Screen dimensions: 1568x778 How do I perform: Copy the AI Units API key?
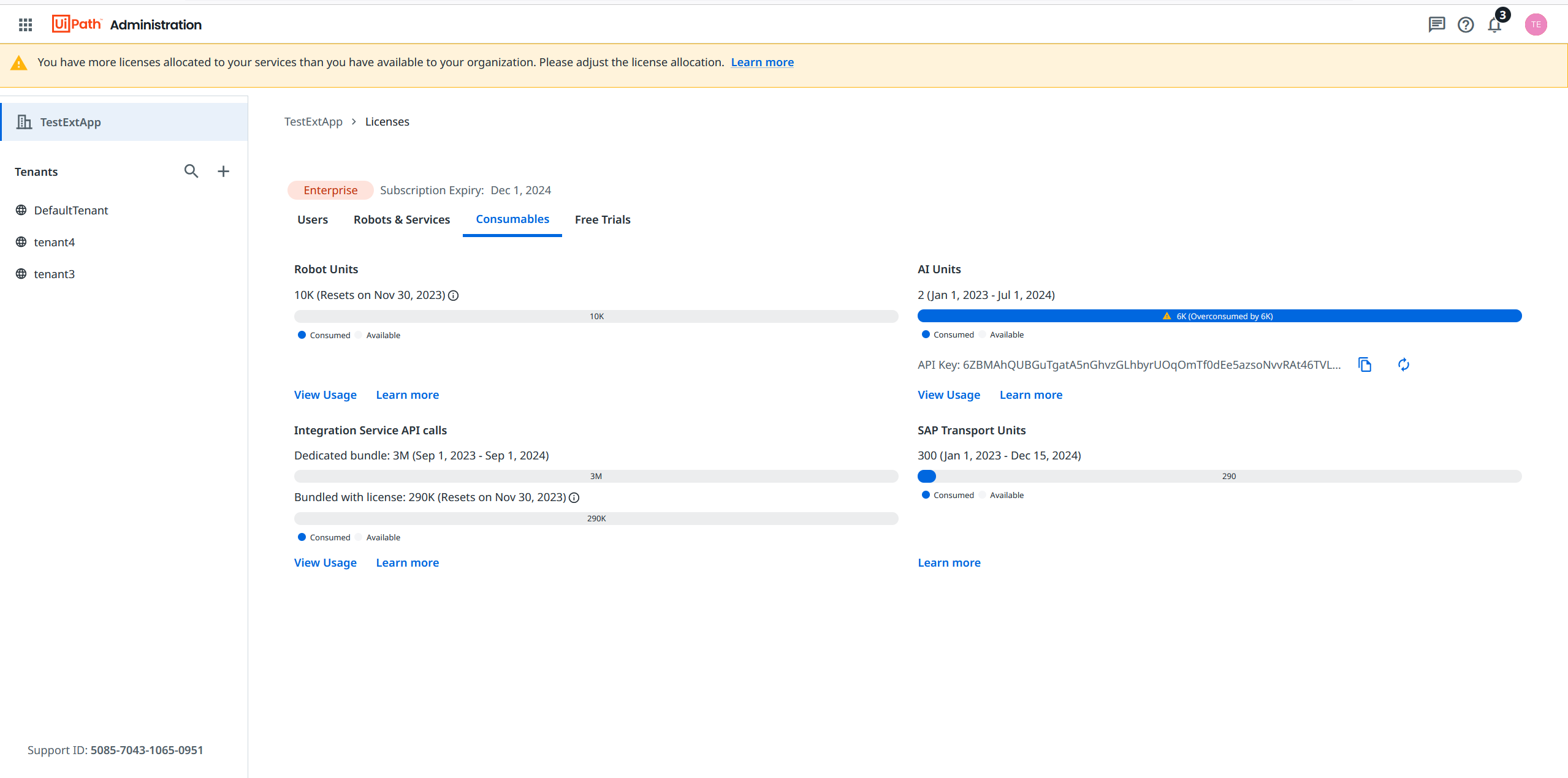point(1364,364)
